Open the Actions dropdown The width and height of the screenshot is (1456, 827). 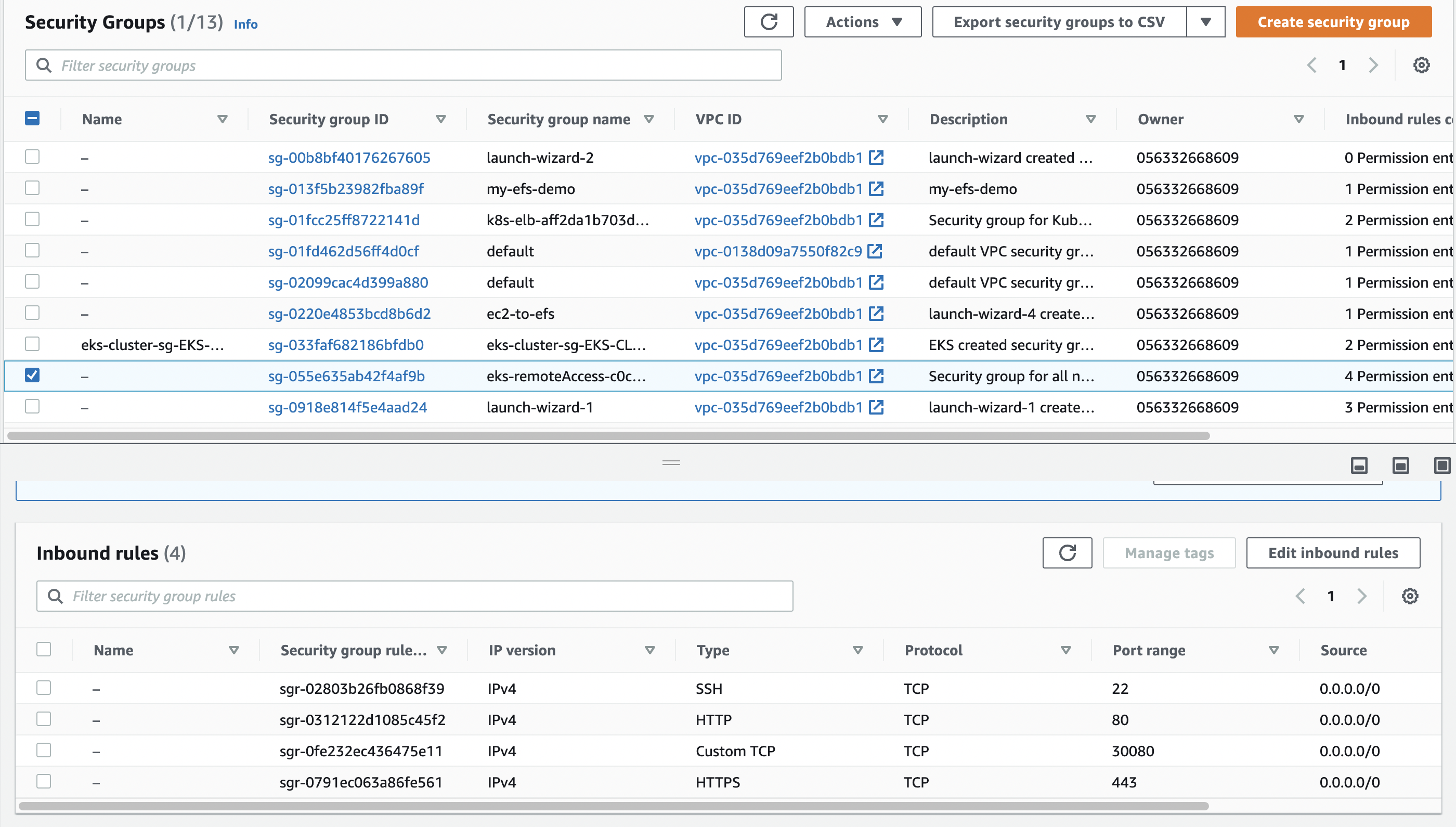[863, 22]
